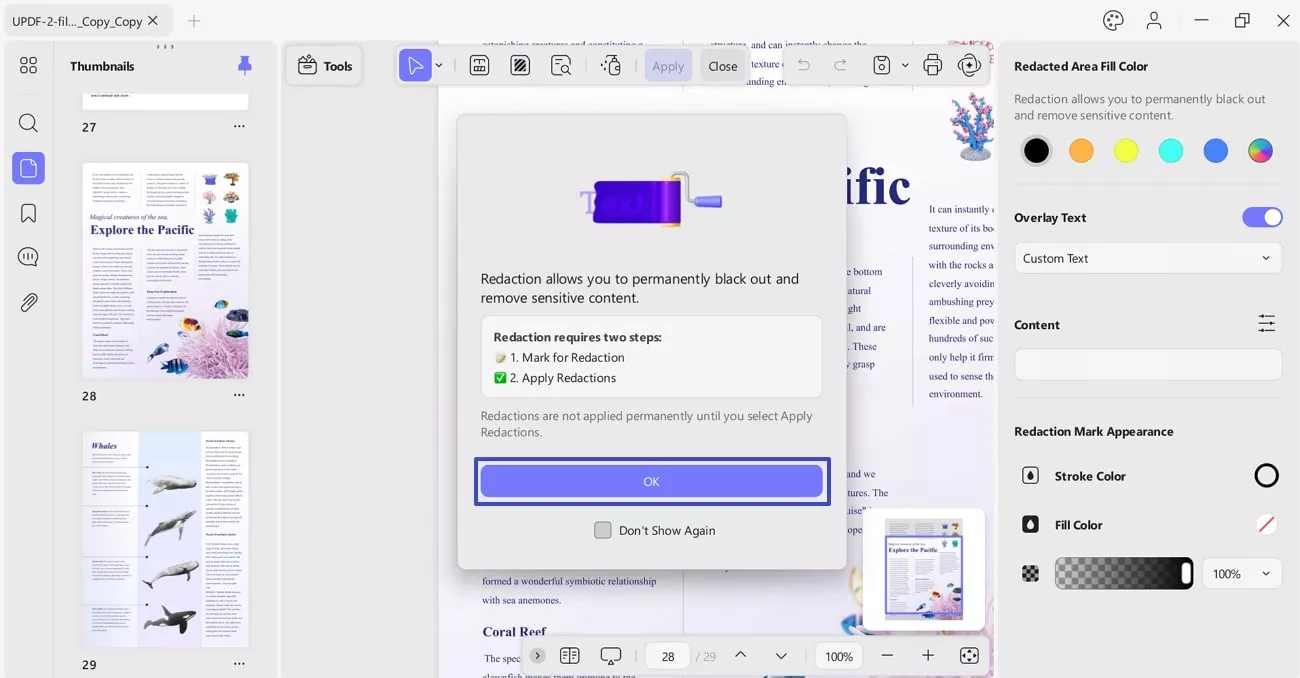Open the user account icon
The image size is (1300, 678).
[x=1154, y=20]
